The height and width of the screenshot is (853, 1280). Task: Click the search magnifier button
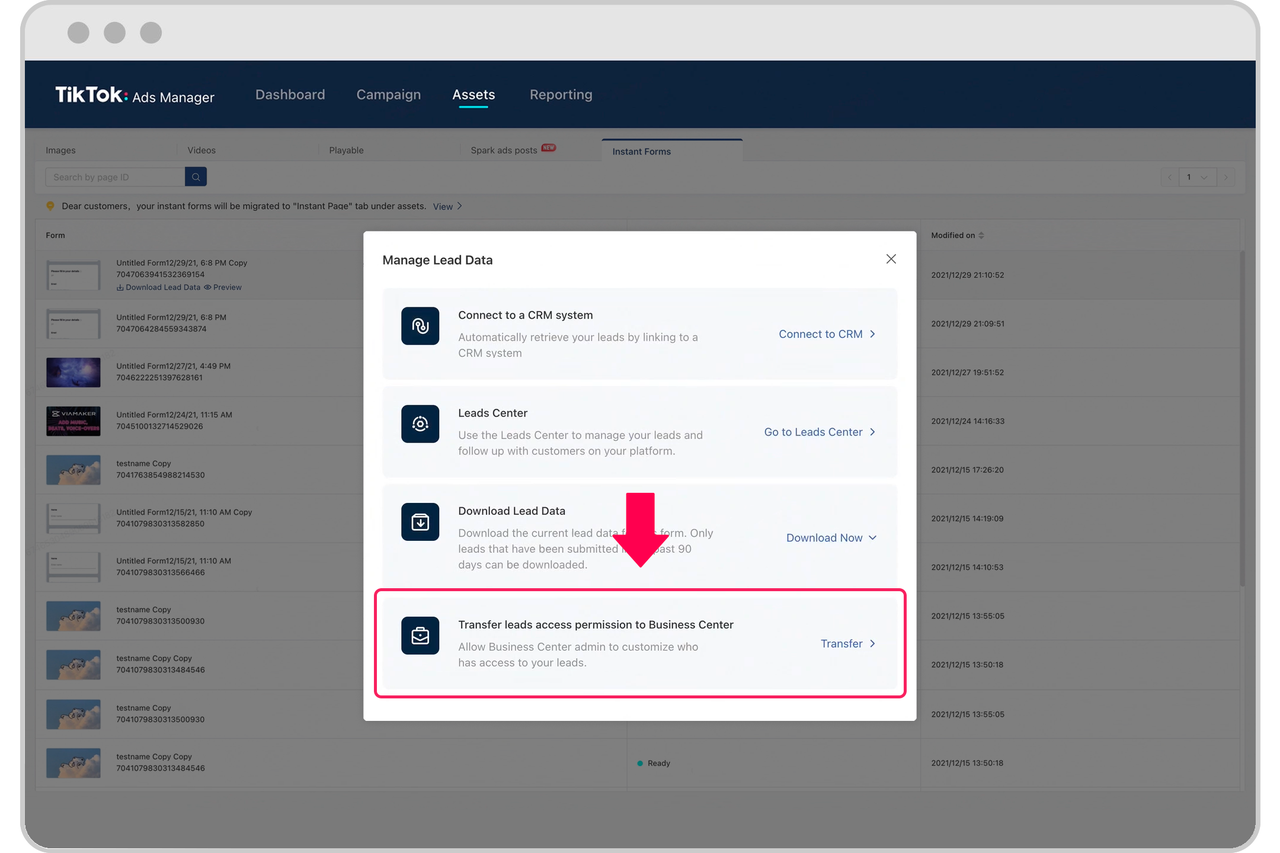tap(196, 177)
